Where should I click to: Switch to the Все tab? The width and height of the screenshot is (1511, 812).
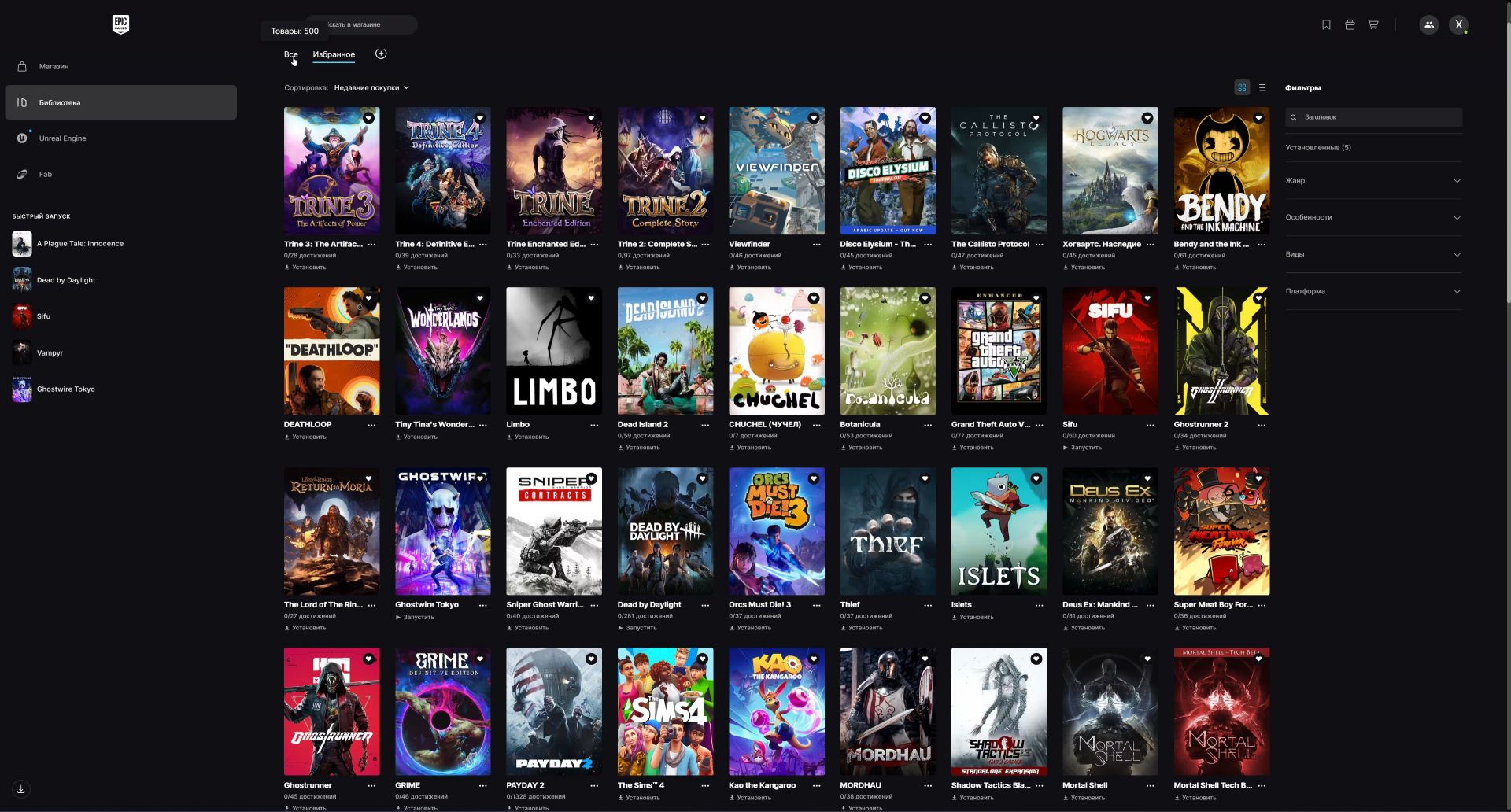coord(290,55)
